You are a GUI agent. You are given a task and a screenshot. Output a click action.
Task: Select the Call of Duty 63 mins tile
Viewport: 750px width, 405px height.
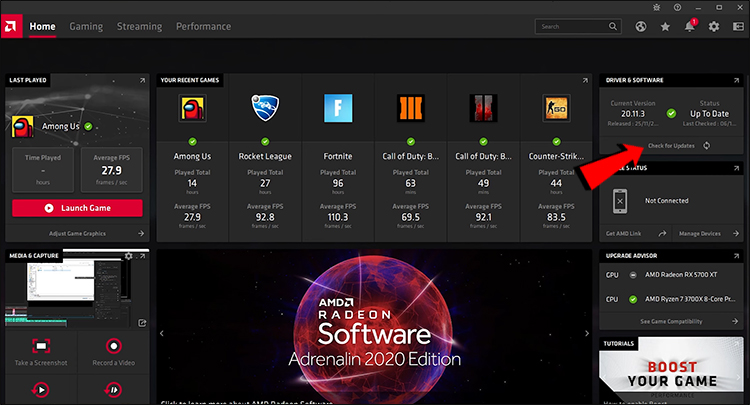point(410,158)
